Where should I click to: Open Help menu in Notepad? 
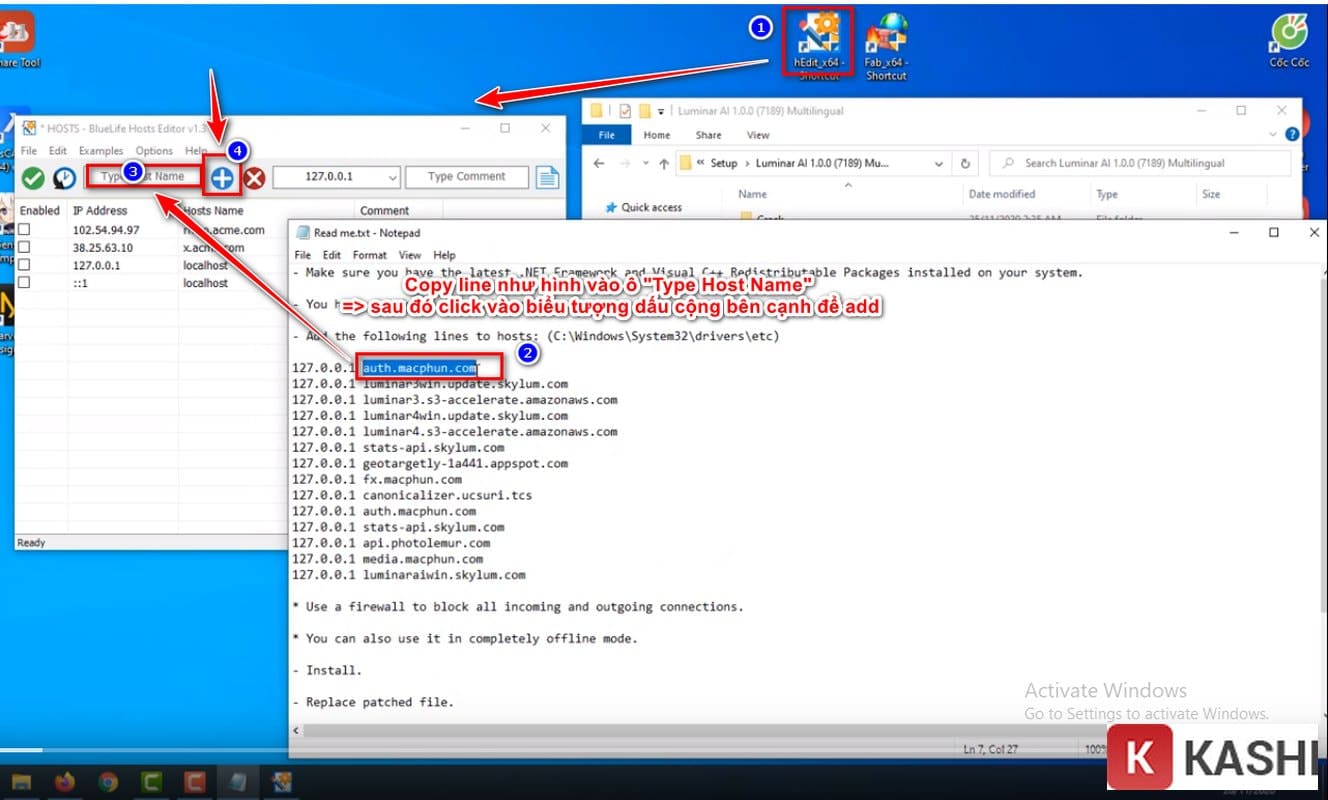[x=444, y=255]
